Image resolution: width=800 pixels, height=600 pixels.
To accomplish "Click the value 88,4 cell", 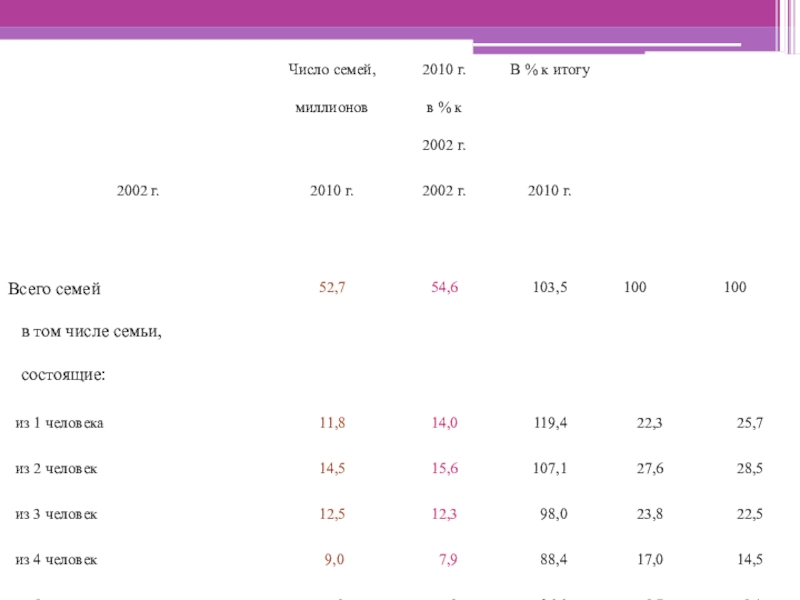I will (553, 560).
